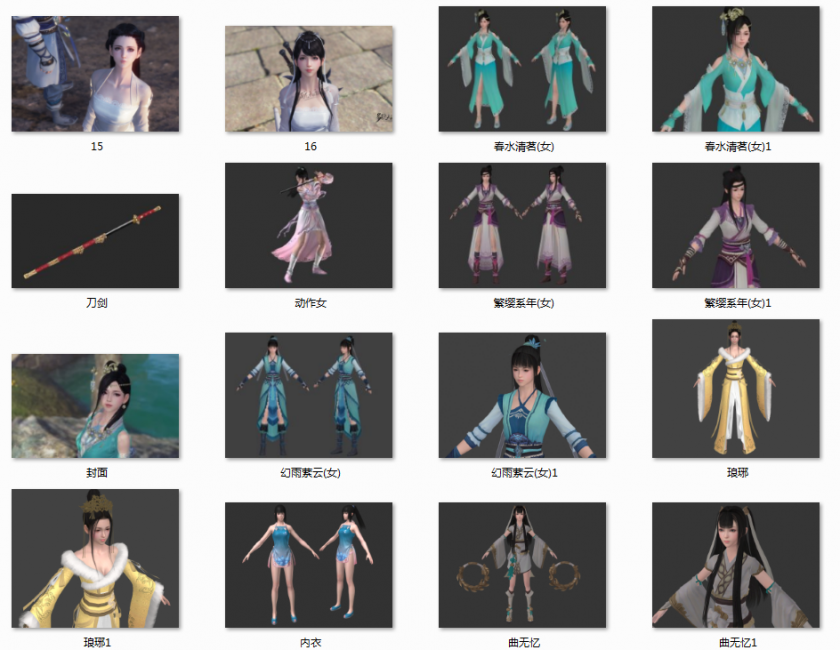This screenshot has width=840, height=650.
Task: Select the thumbnail of image 15
Action: [x=95, y=74]
